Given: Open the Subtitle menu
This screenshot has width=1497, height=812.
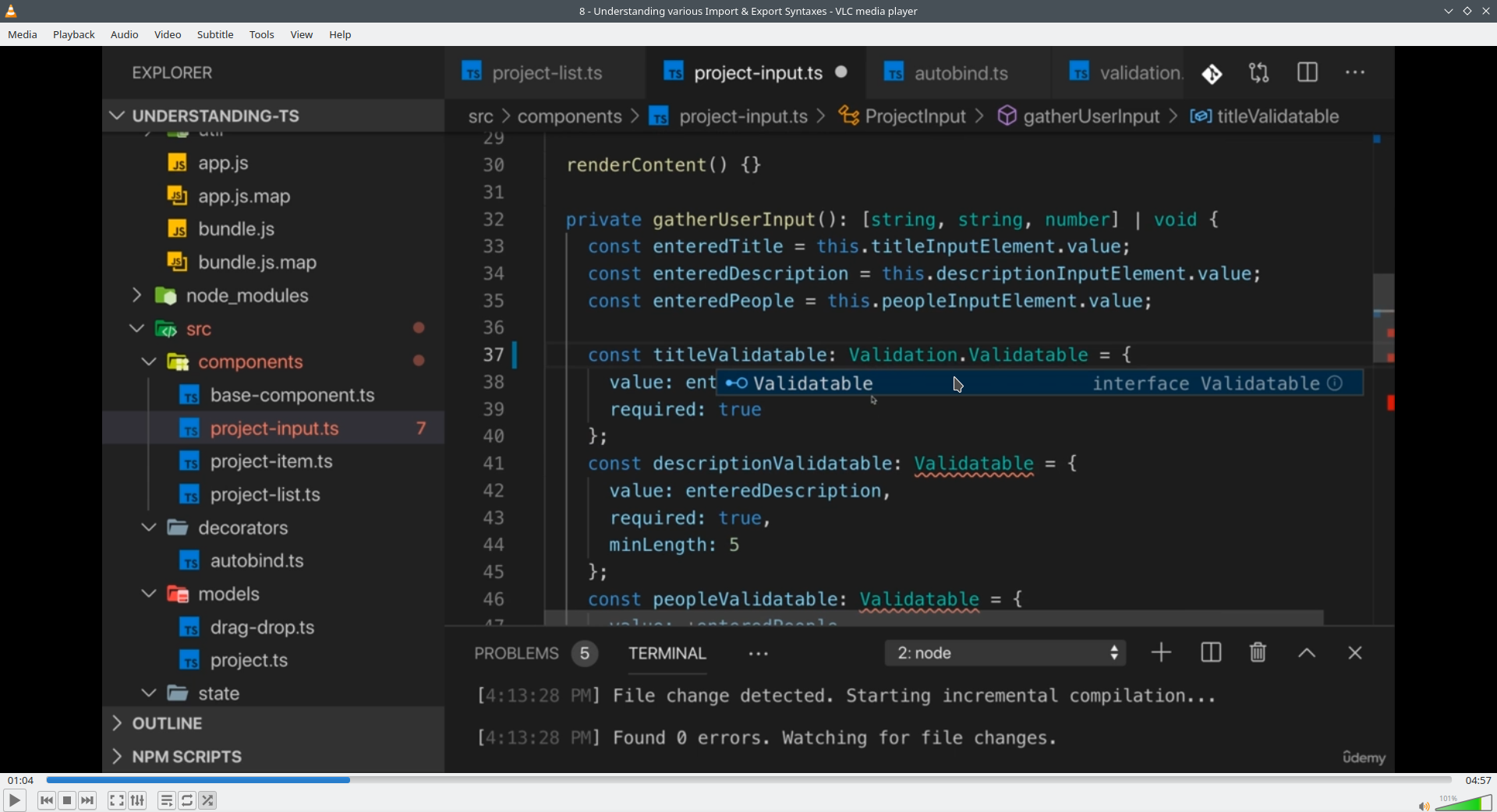Looking at the screenshot, I should (215, 34).
